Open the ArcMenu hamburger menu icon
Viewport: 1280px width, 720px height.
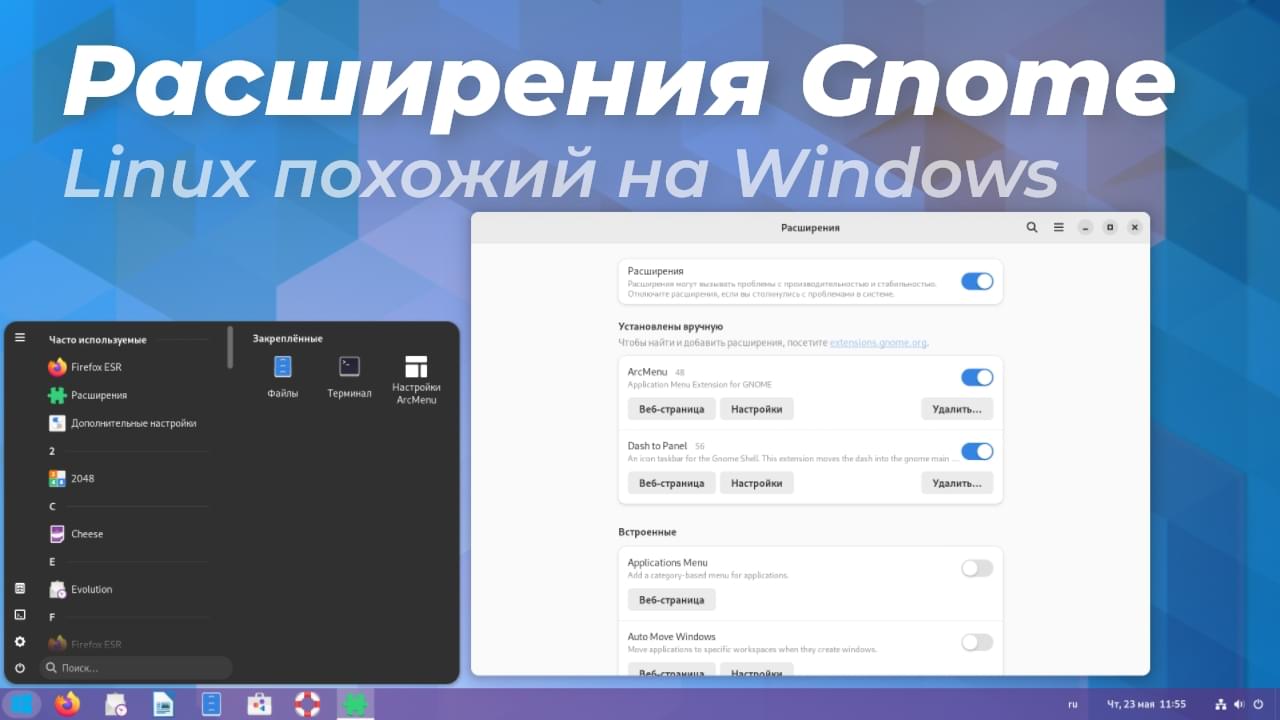(x=20, y=338)
